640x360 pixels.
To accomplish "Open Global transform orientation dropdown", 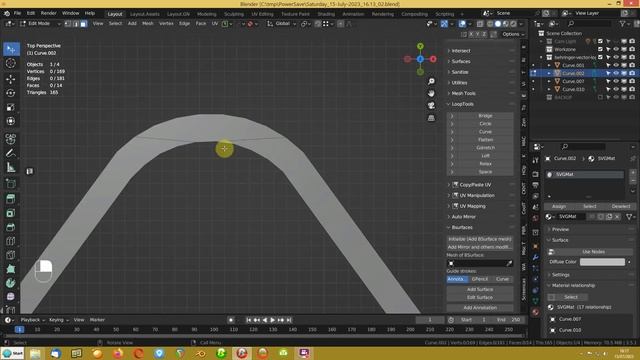I will click(282, 24).
